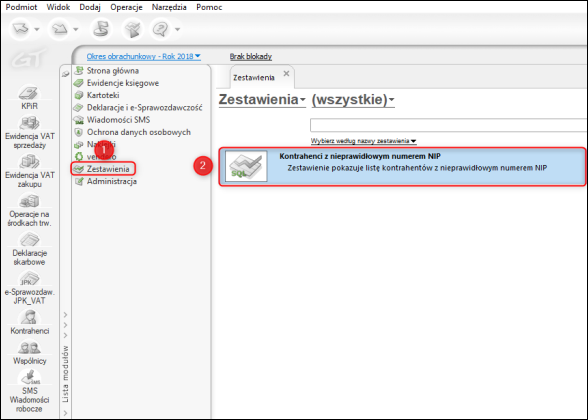Click the Ewidencje księgowe icon

(x=79, y=82)
